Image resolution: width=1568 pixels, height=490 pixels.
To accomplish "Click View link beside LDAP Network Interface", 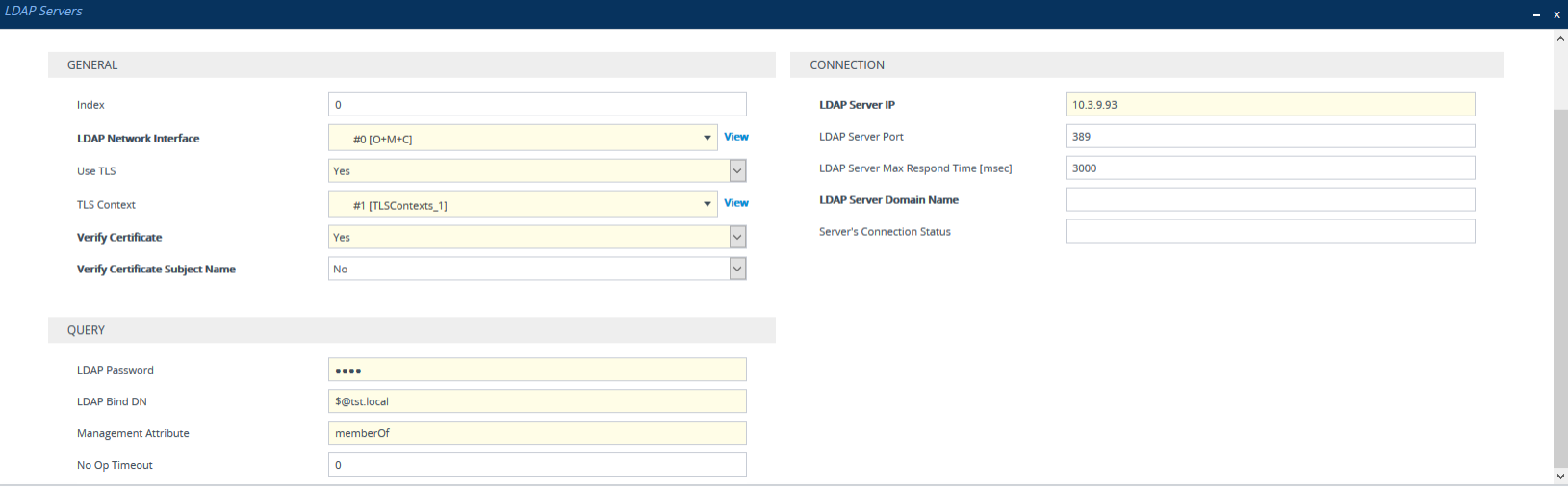I will pyautogui.click(x=736, y=137).
